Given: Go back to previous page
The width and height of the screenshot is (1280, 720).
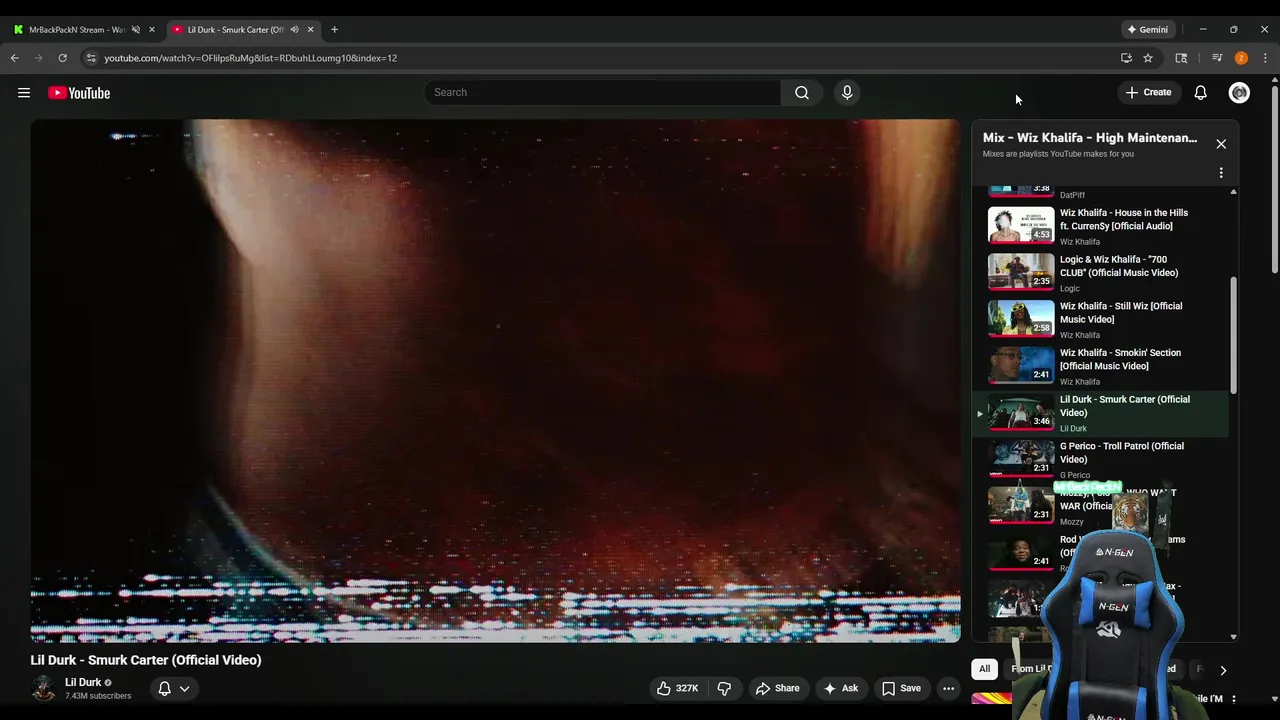Looking at the screenshot, I should coord(15,58).
